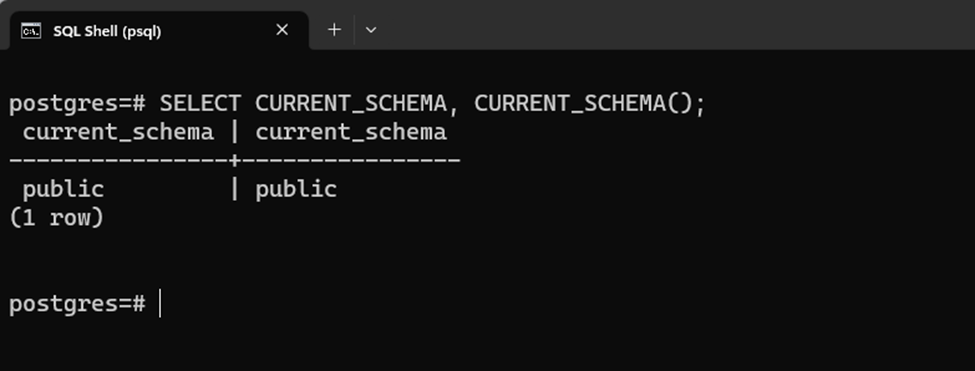The image size is (975, 371).
Task: Click the terminal icon in the psql tab
Action: tap(31, 30)
